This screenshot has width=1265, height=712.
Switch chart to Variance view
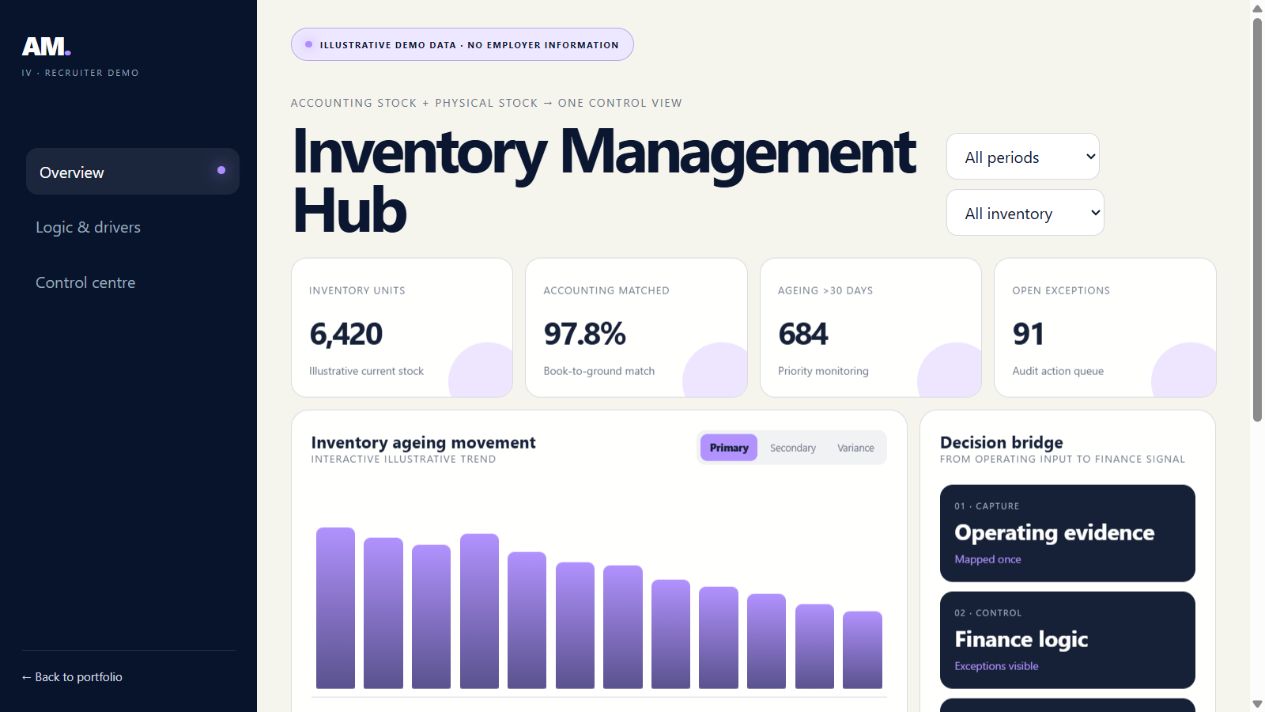(856, 448)
